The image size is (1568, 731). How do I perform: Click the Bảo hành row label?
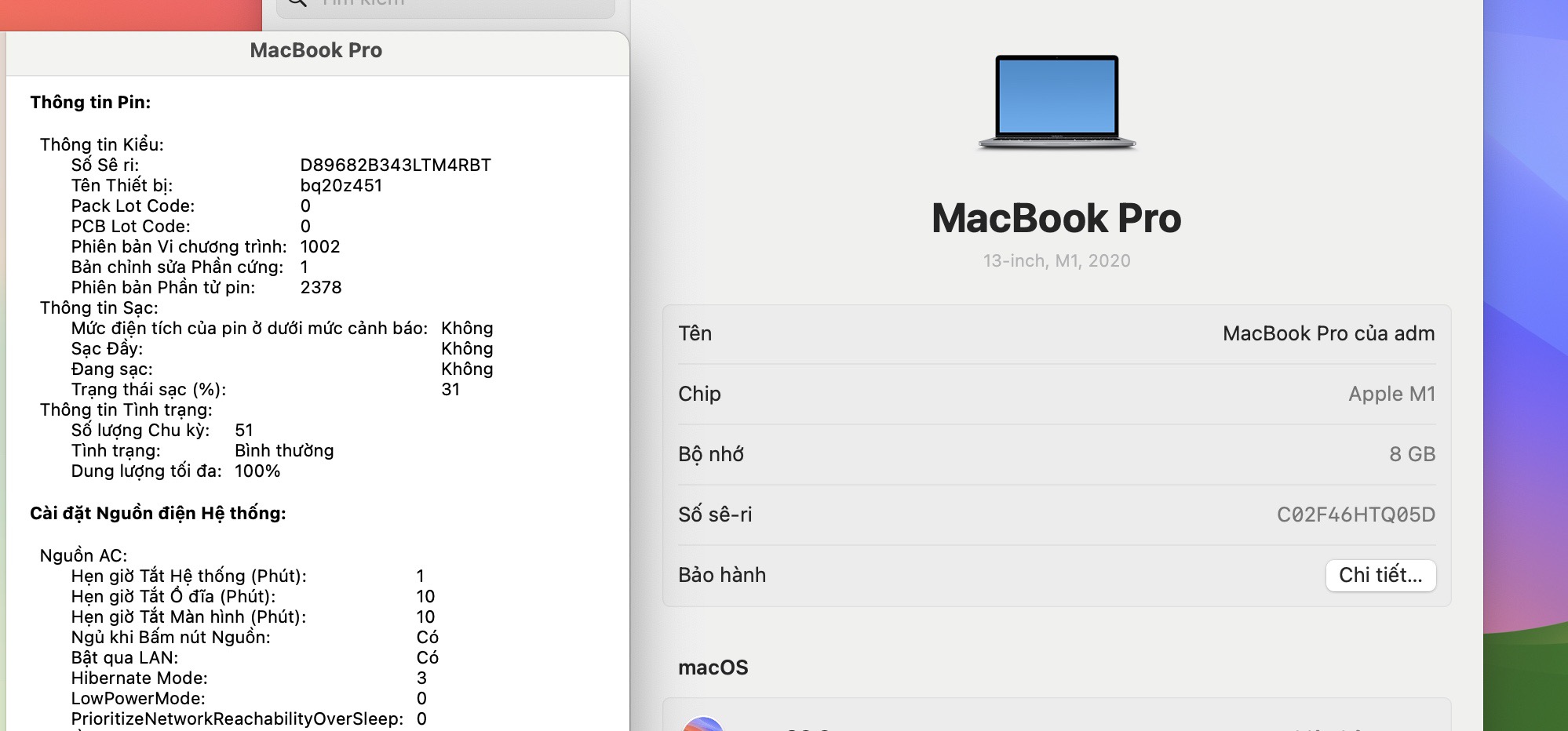[x=722, y=575]
